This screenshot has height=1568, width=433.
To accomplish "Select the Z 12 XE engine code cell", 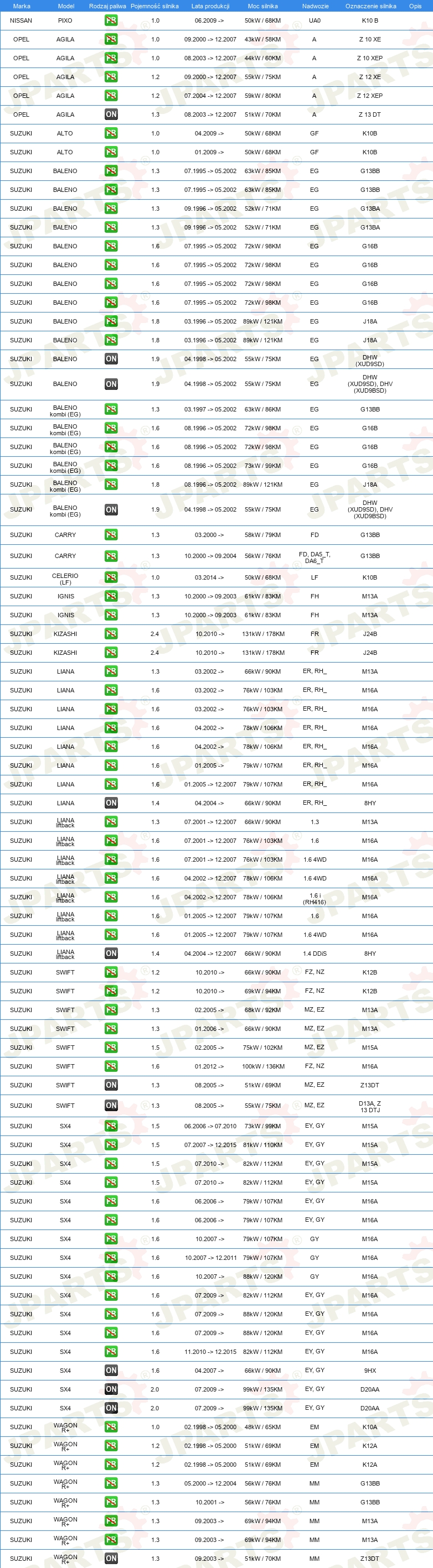I will (x=370, y=77).
